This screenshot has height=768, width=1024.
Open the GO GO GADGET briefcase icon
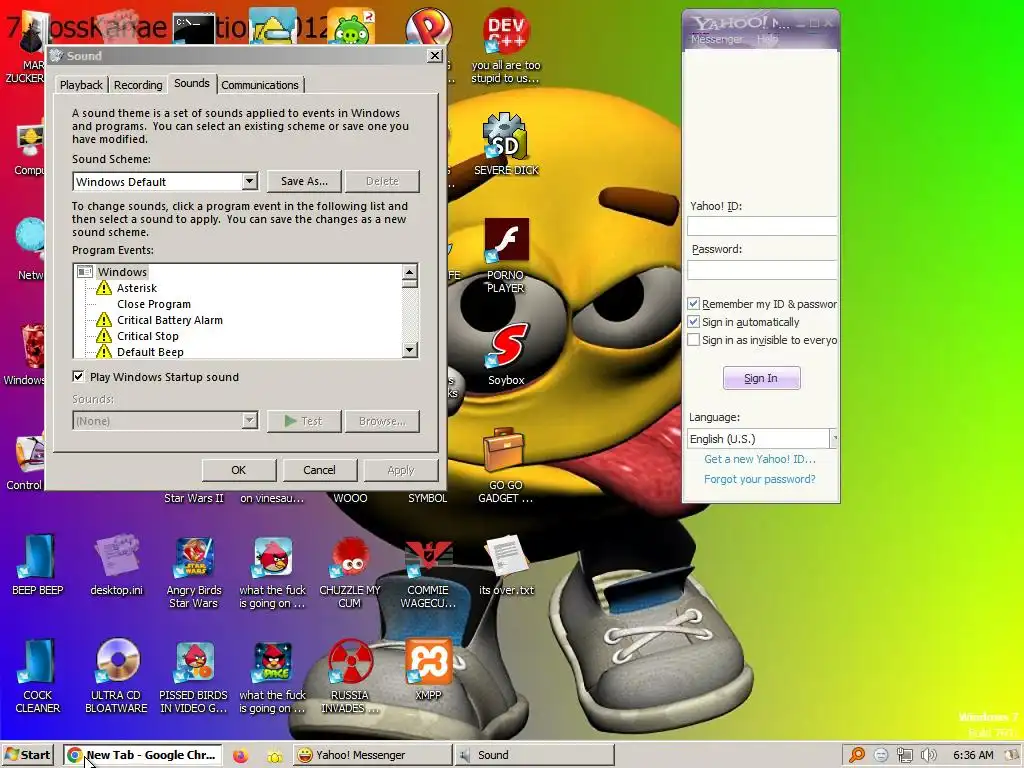[x=505, y=450]
